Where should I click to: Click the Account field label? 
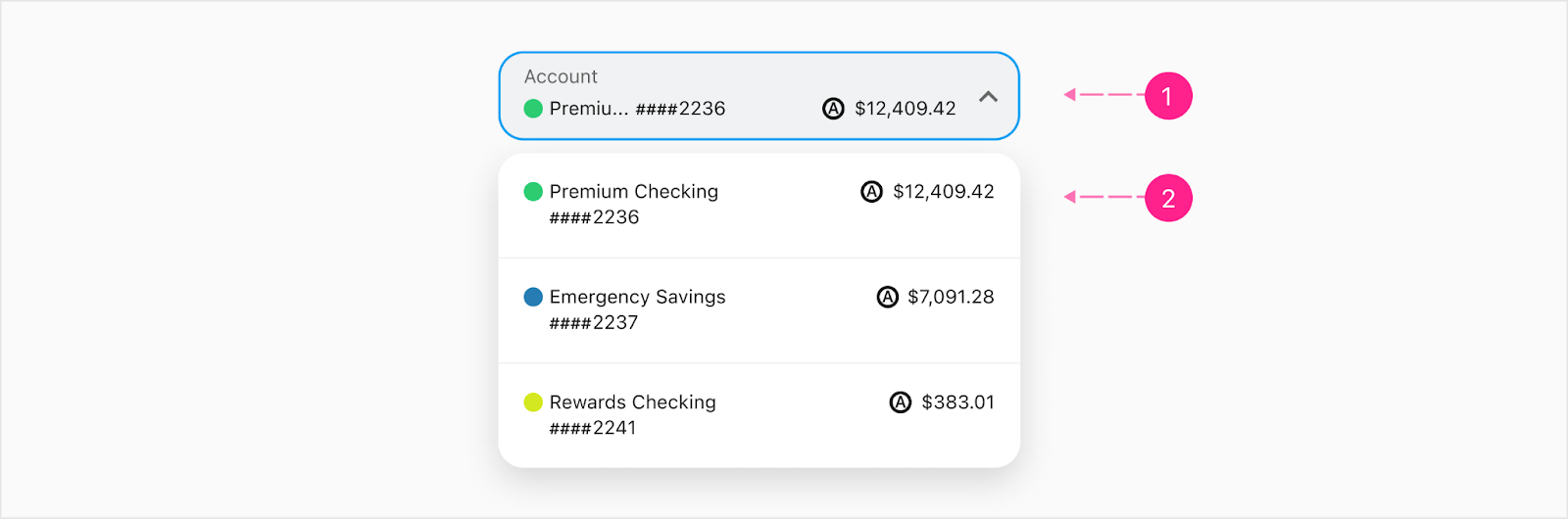pos(561,76)
